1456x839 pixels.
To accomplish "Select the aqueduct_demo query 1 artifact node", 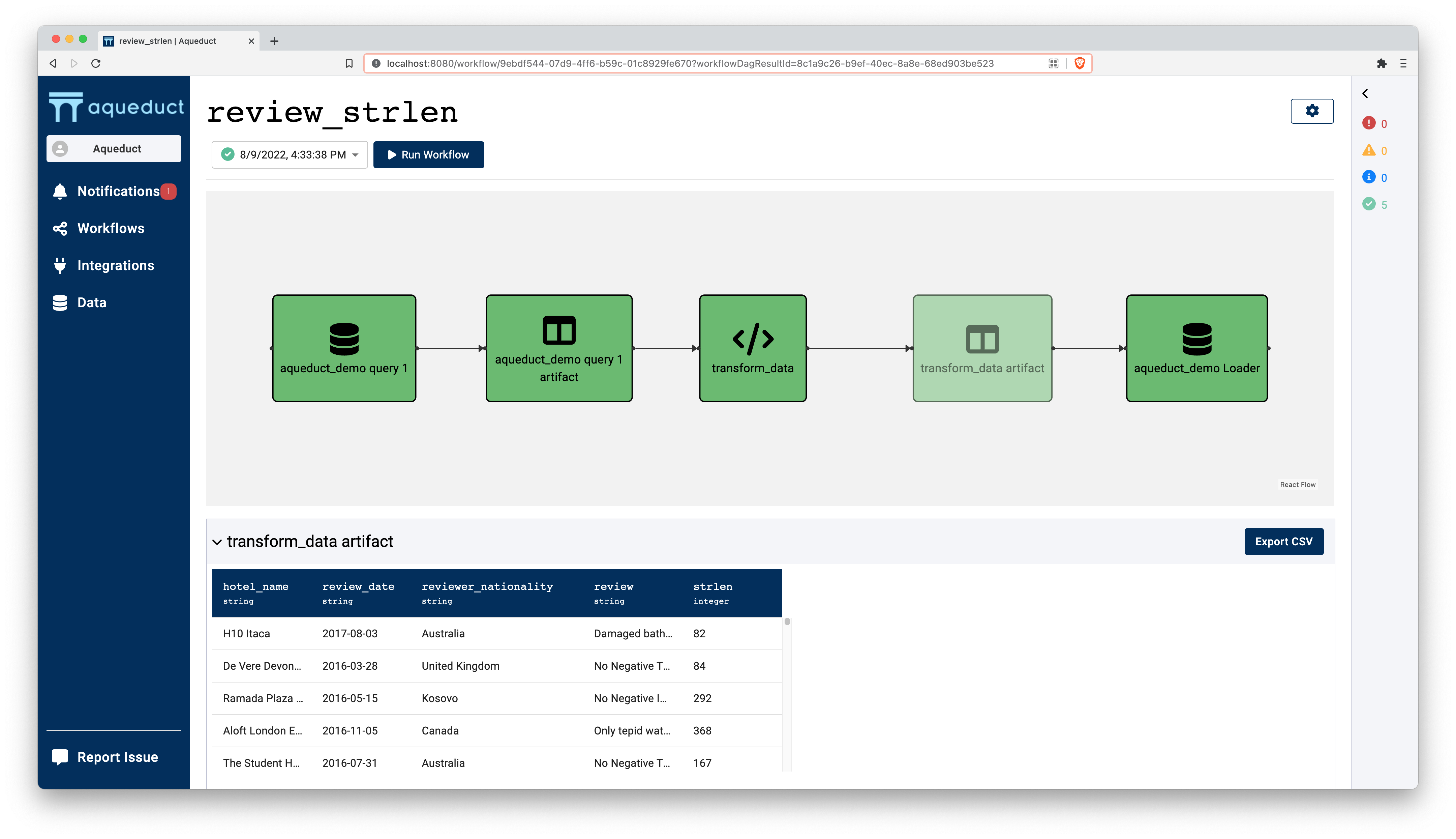I will pos(559,348).
